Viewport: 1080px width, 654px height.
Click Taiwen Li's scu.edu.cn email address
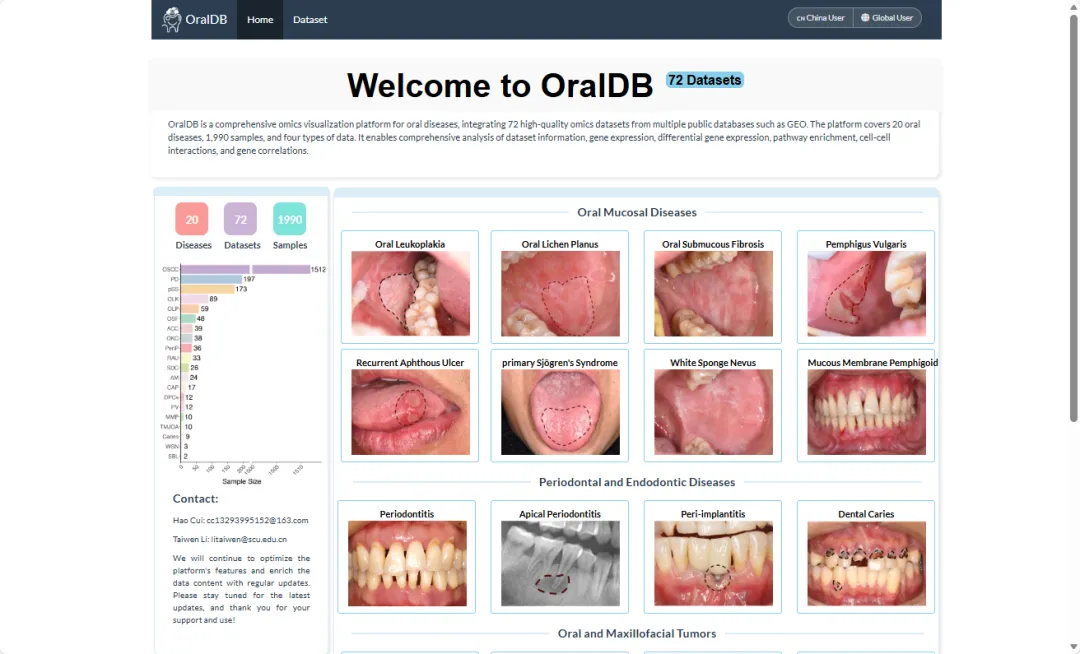249,539
